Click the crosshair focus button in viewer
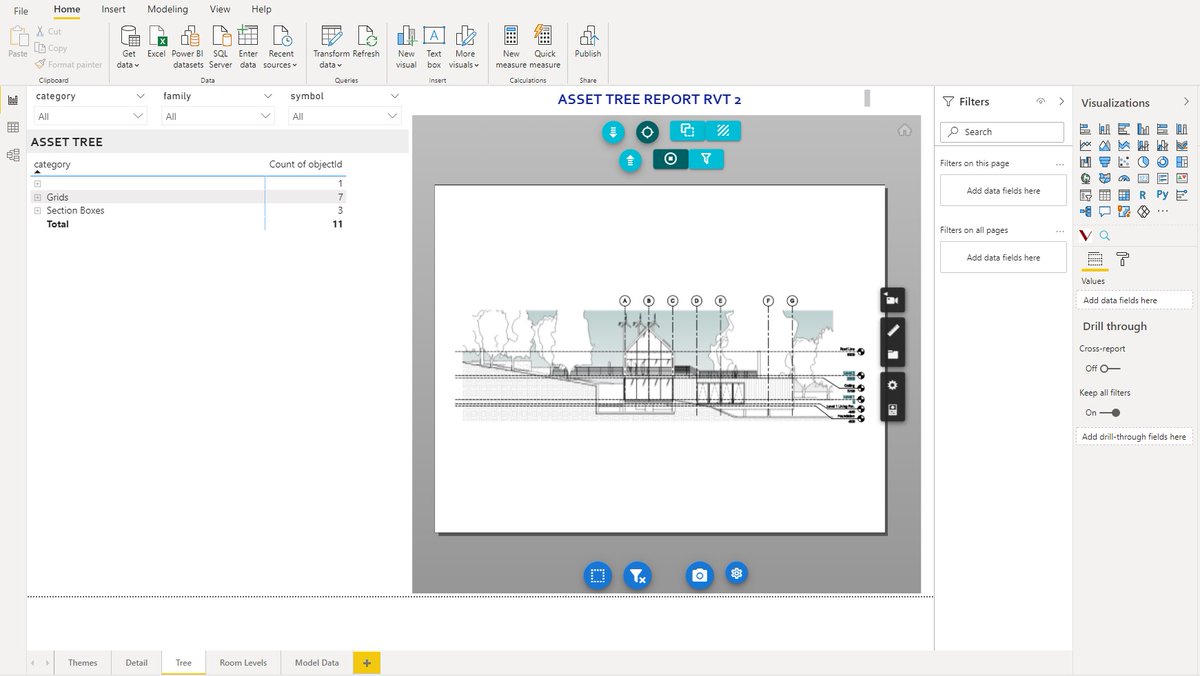The width and height of the screenshot is (1200, 676). 647,131
